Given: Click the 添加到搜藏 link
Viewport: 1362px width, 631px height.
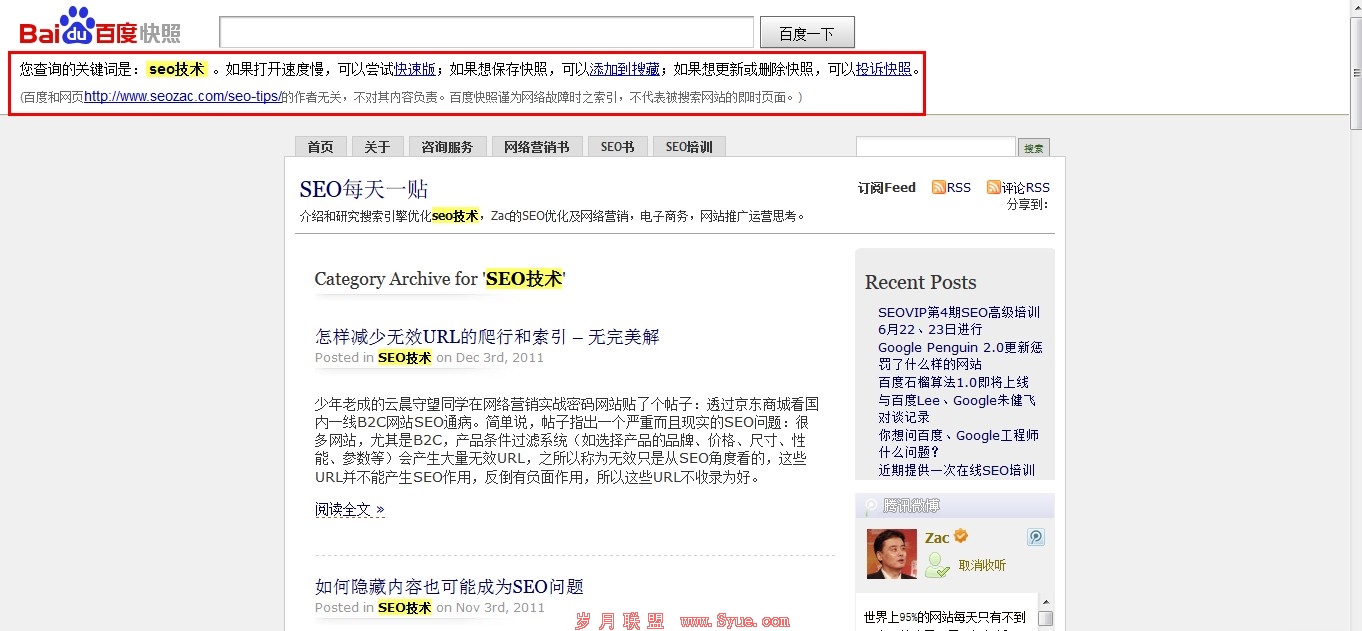Looking at the screenshot, I should [624, 69].
